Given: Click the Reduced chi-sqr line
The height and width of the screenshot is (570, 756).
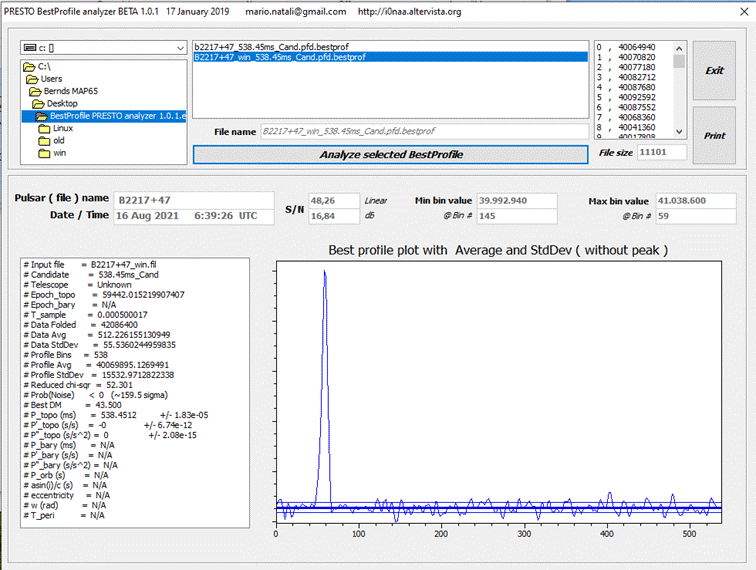Looking at the screenshot, I should 78,385.
